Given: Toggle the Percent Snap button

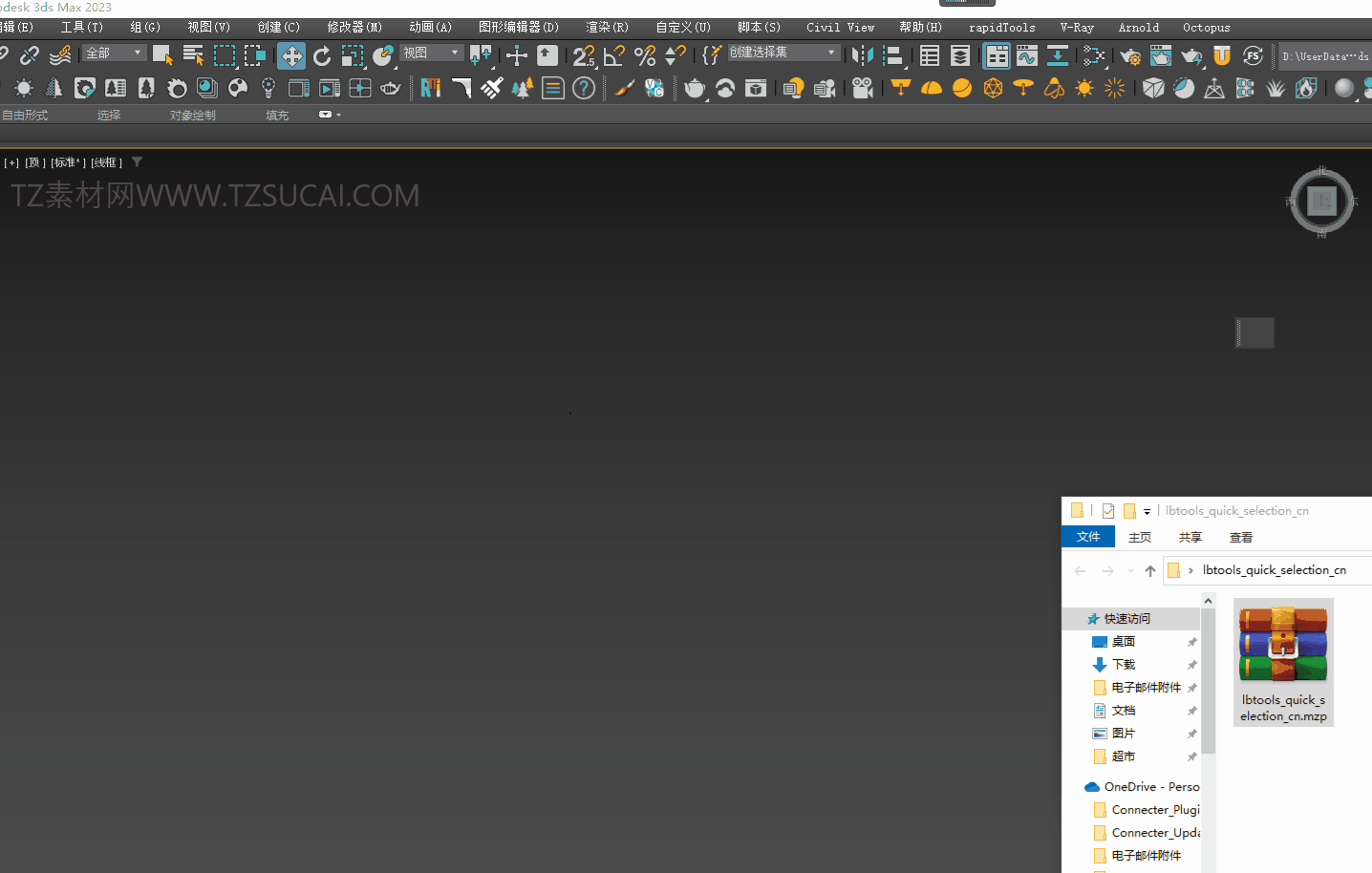Looking at the screenshot, I should point(645,56).
